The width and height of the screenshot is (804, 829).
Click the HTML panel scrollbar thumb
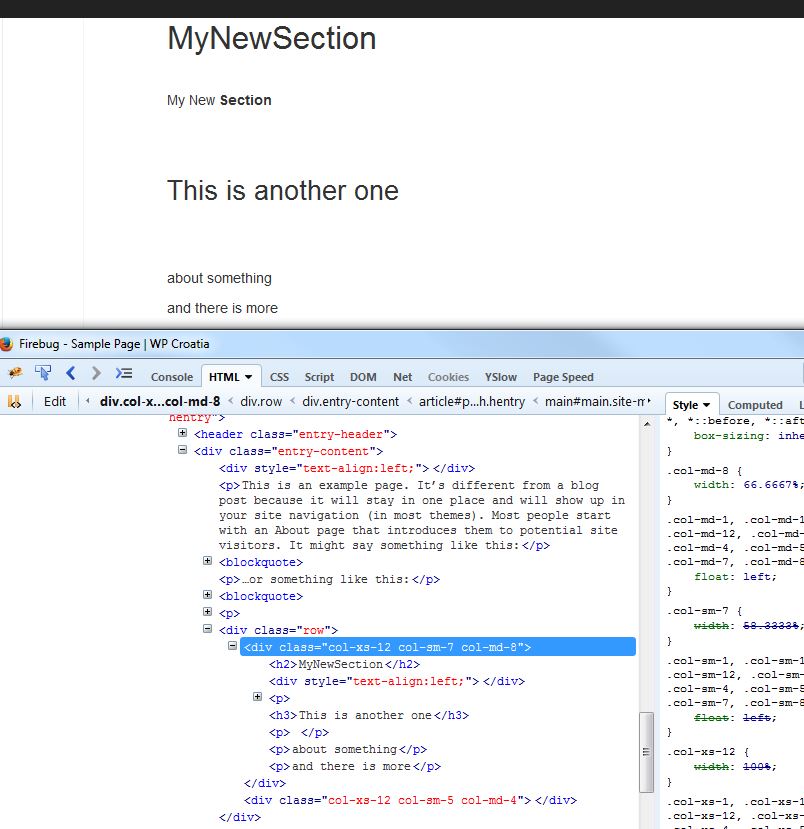pos(646,752)
